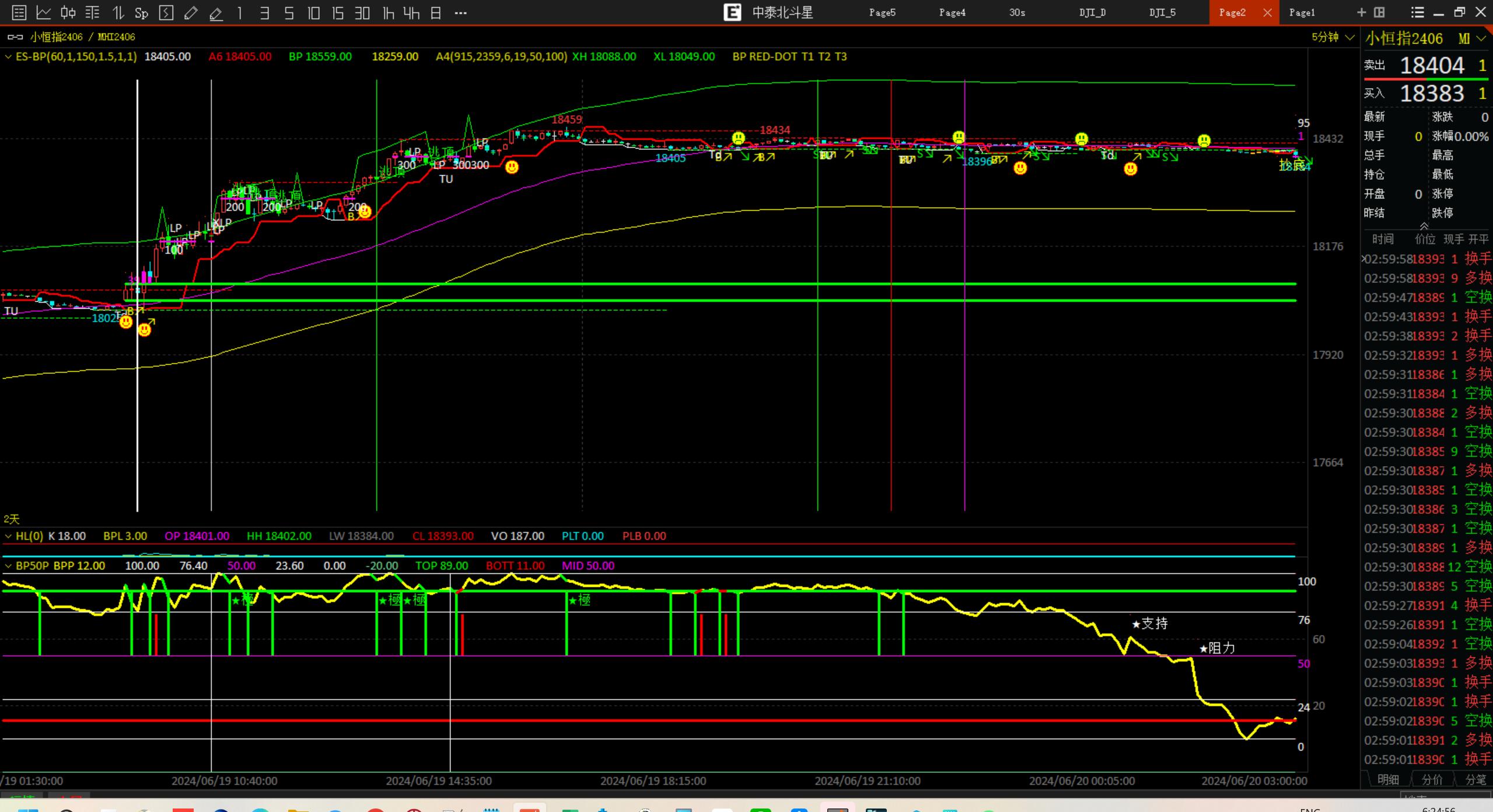Click the 买入 price 18383

[x=1432, y=93]
